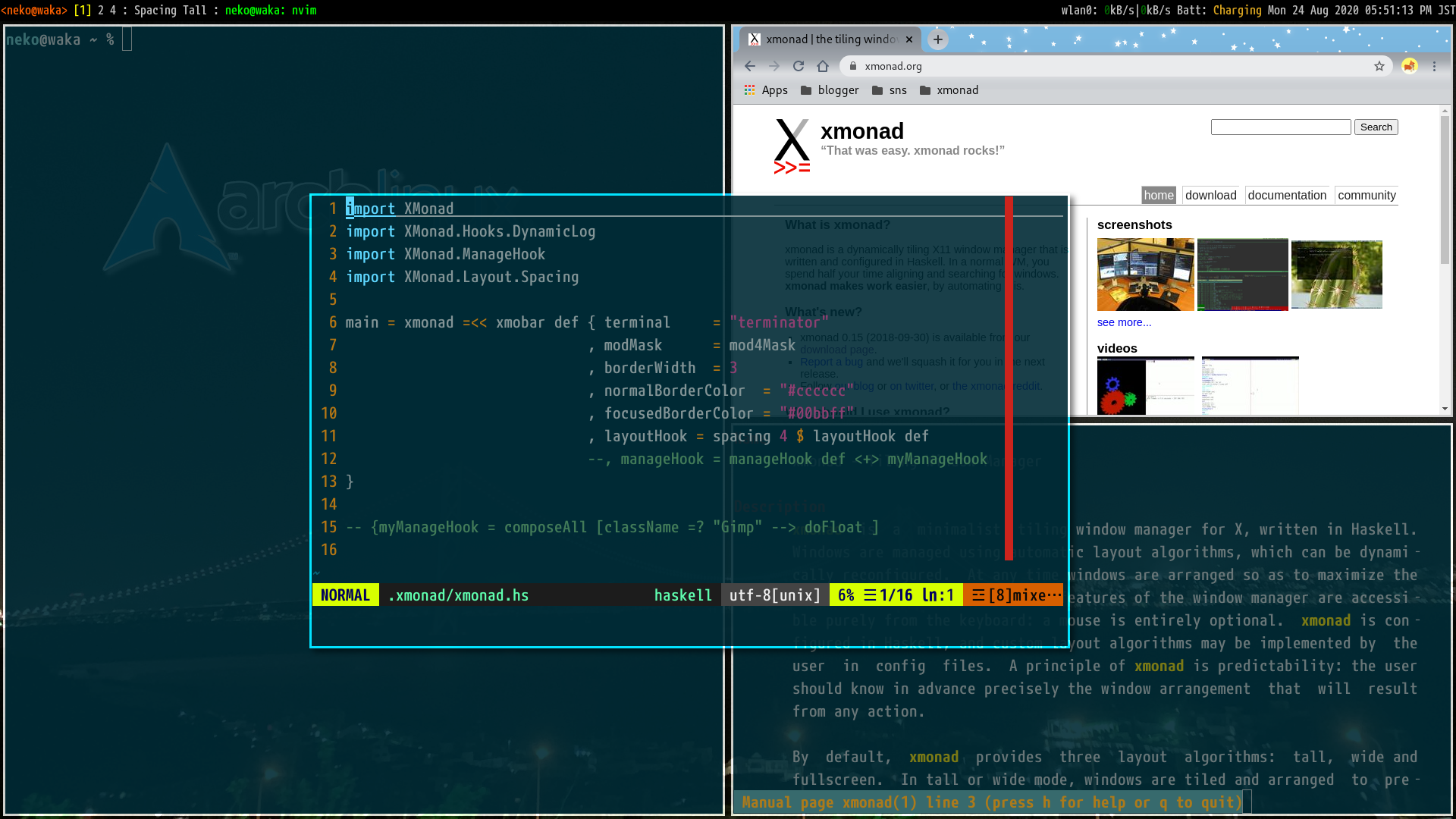The image size is (1456, 819).
Task: Bookmark page with star icon
Action: (1379, 66)
